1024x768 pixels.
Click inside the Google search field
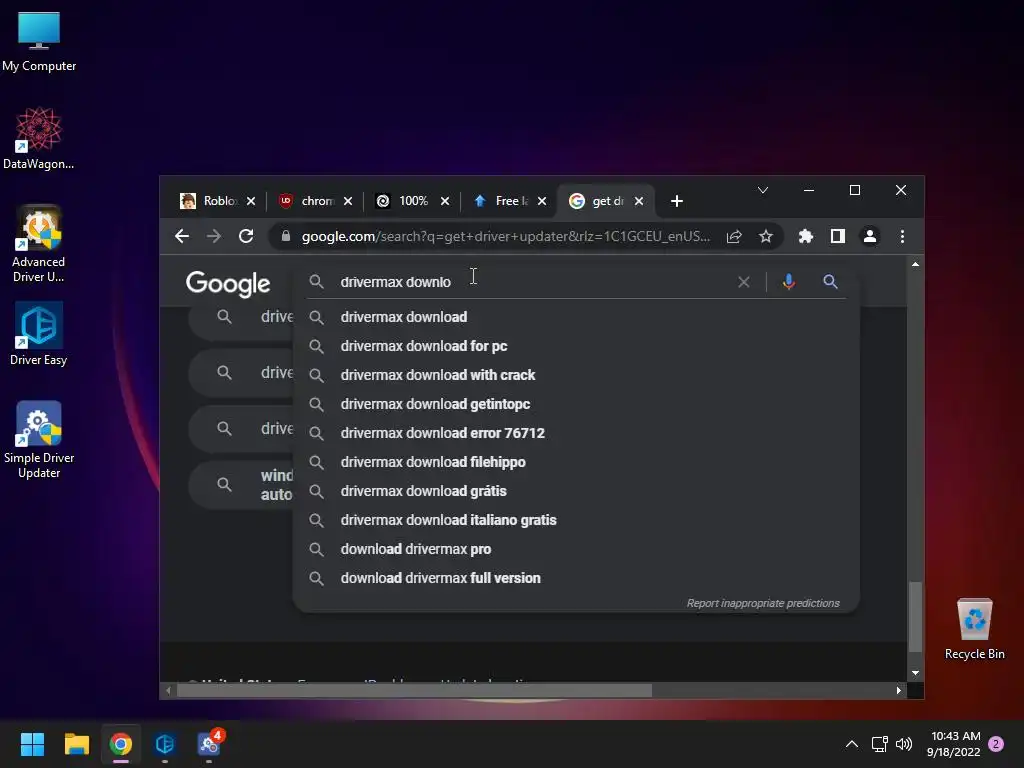(532, 282)
